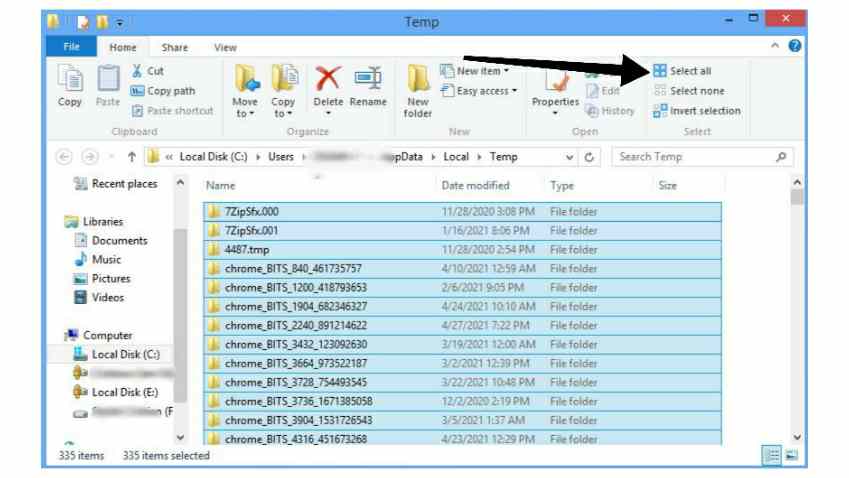Click the search magnifier icon
The image size is (849, 478).
point(781,157)
